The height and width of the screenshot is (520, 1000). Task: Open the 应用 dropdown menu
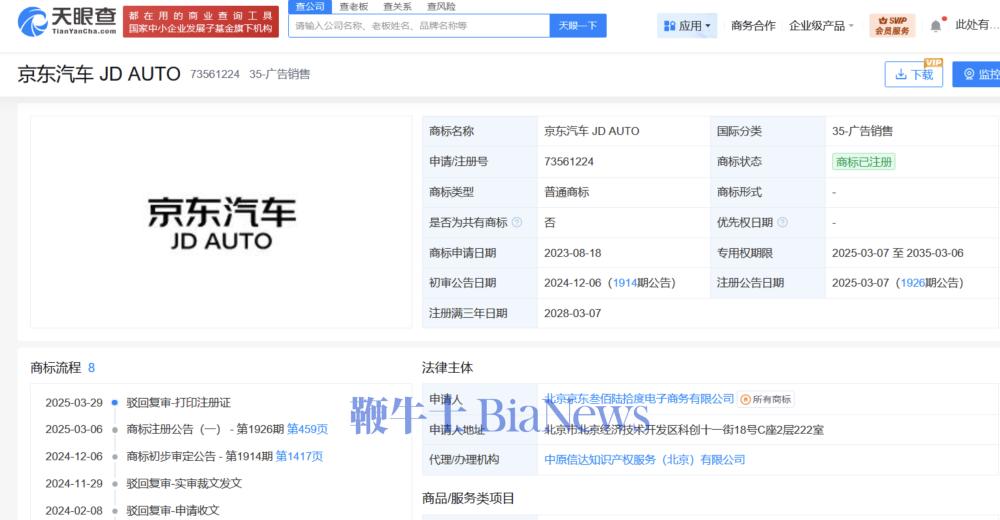[686, 25]
